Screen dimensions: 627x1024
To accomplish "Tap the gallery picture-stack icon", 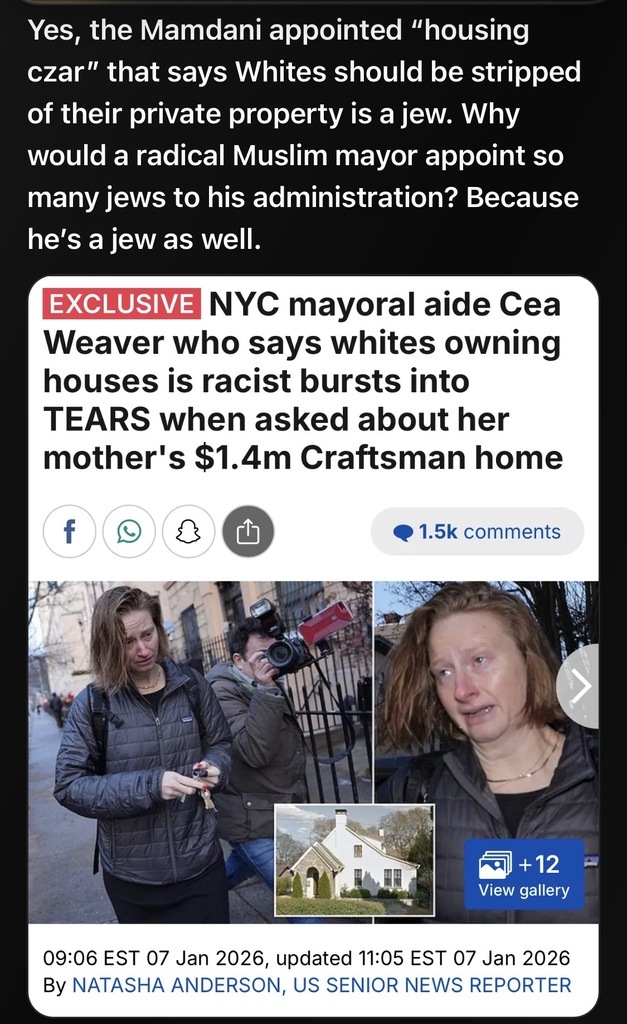I will (x=495, y=865).
